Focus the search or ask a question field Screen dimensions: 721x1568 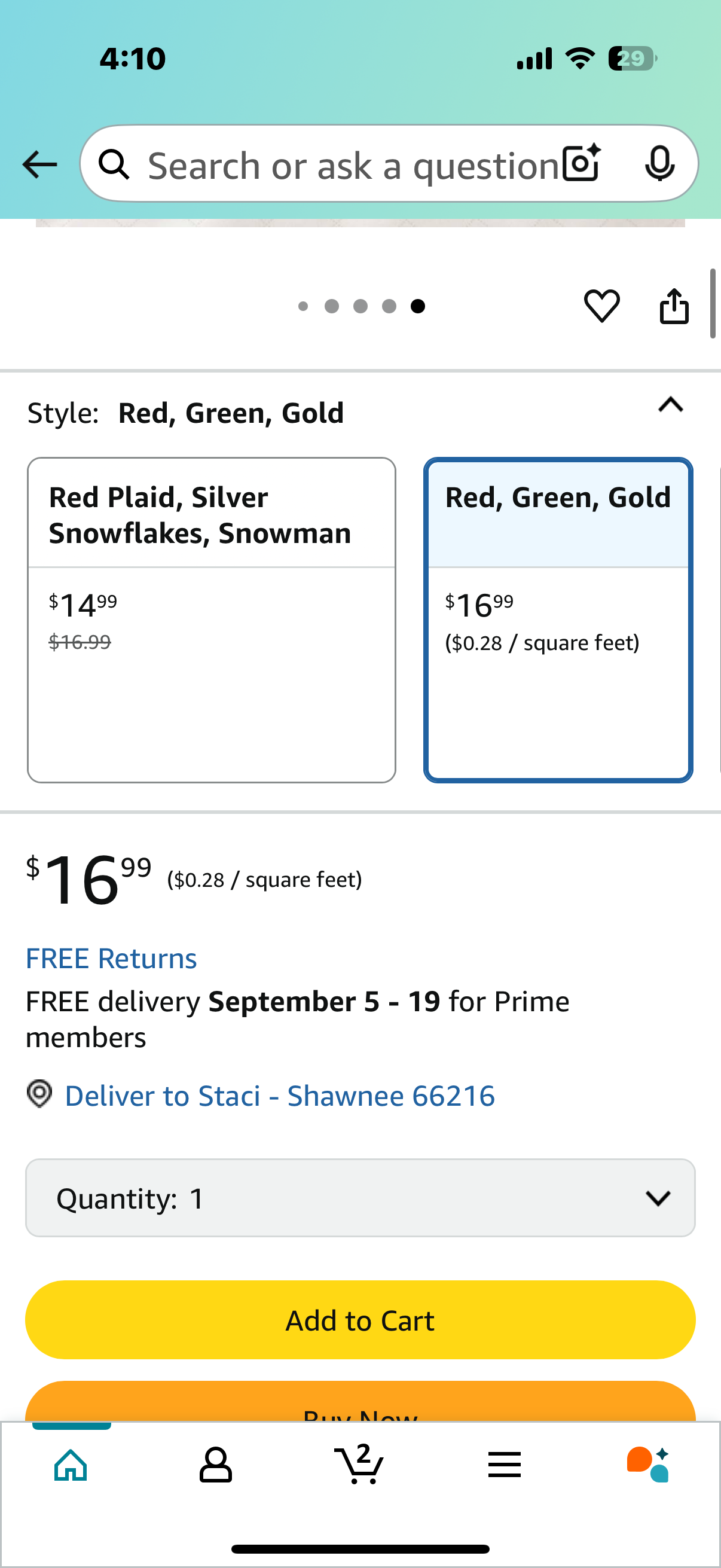tap(353, 165)
